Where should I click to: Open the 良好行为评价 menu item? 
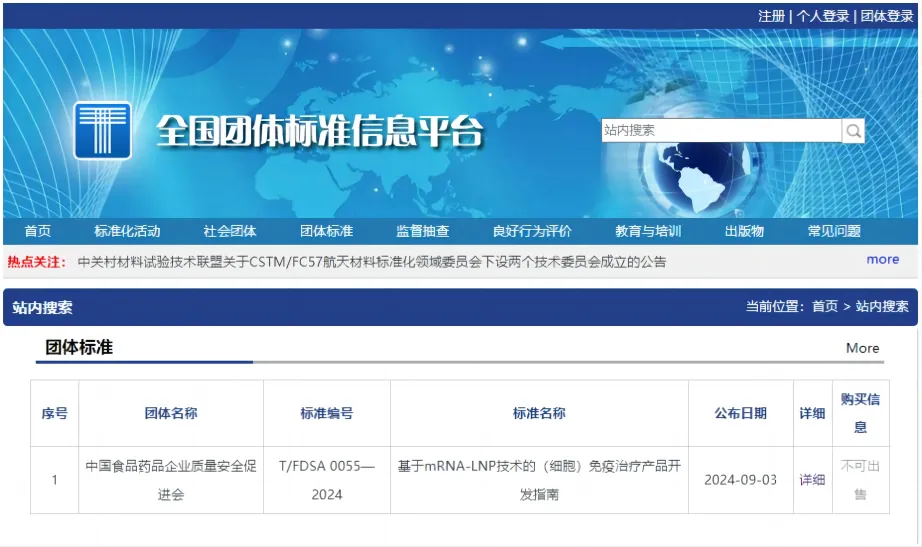click(532, 231)
